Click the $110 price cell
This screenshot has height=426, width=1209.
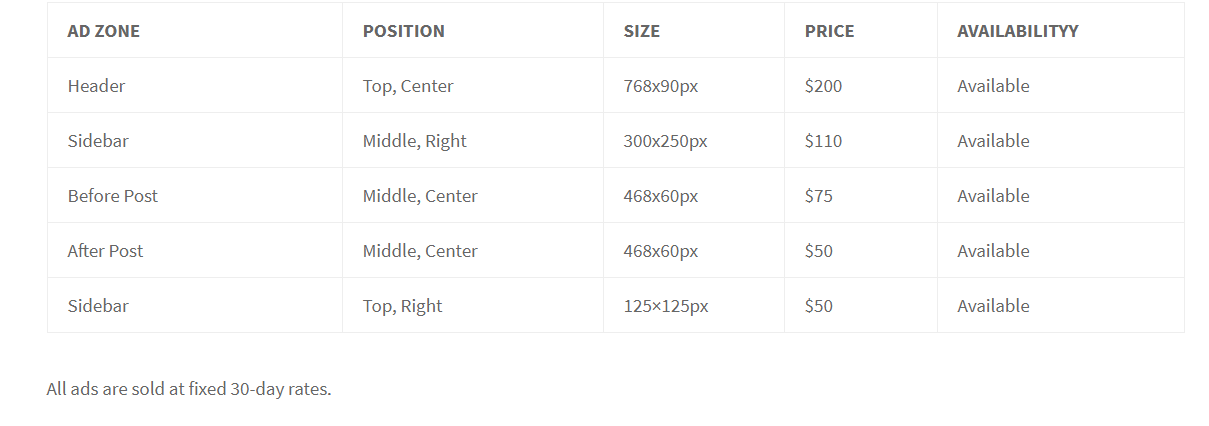pyautogui.click(x=861, y=141)
